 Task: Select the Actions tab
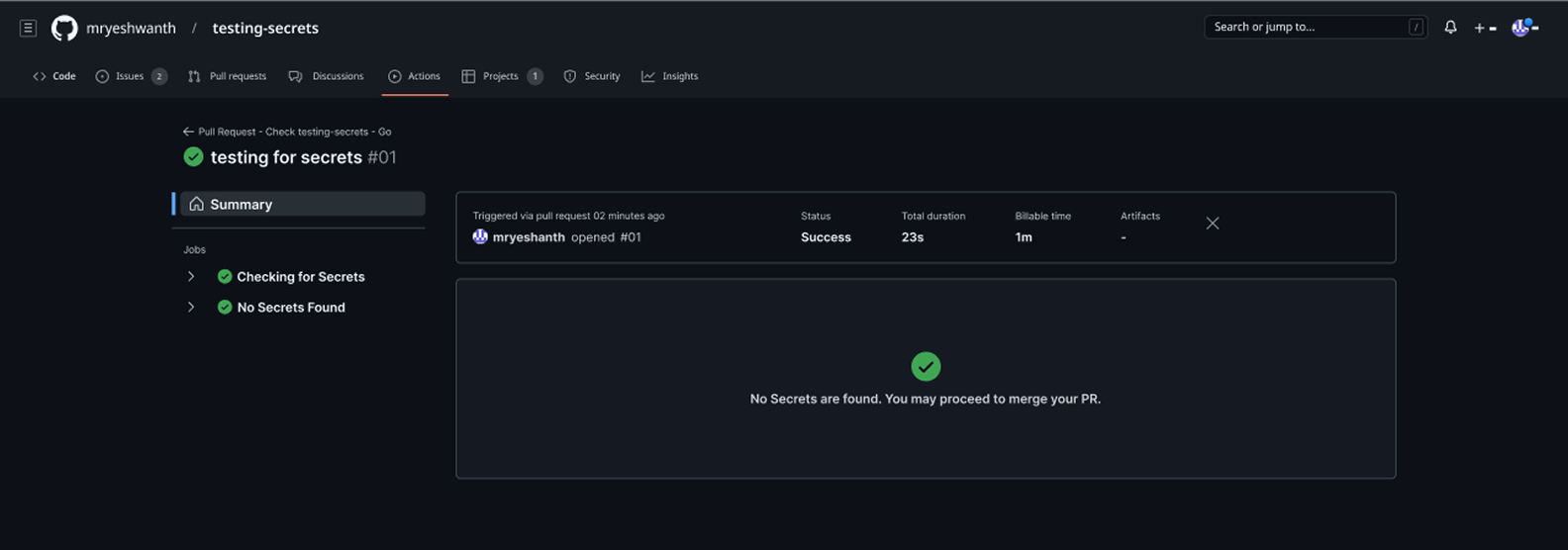415,76
